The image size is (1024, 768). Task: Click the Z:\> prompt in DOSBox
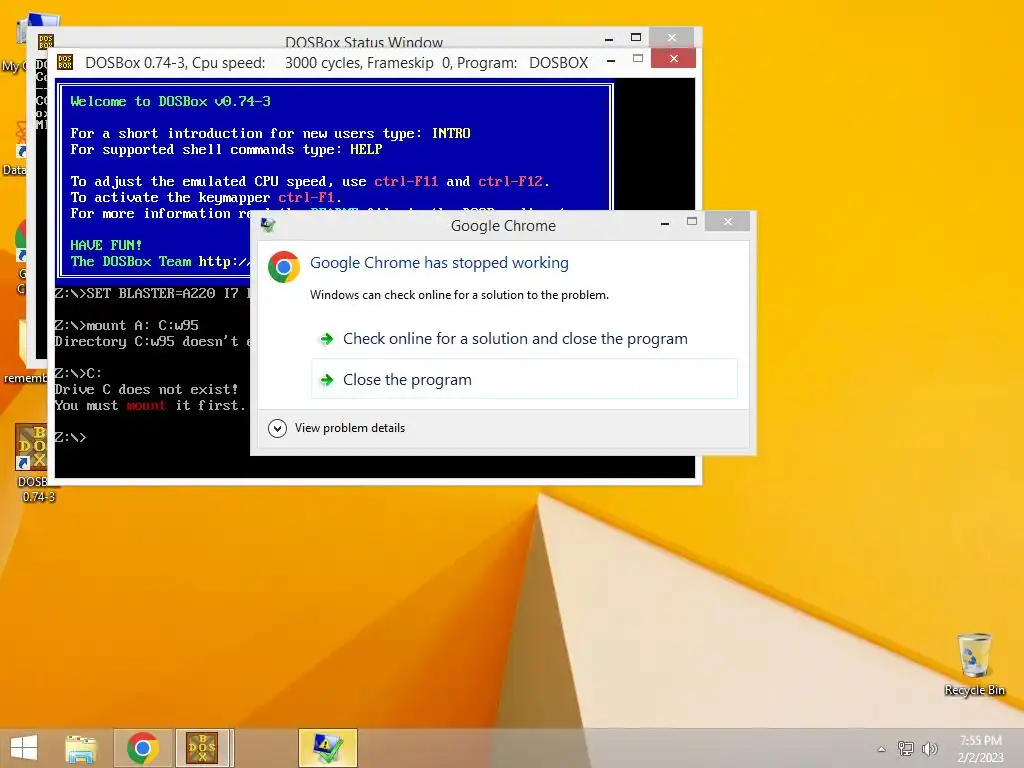click(70, 438)
